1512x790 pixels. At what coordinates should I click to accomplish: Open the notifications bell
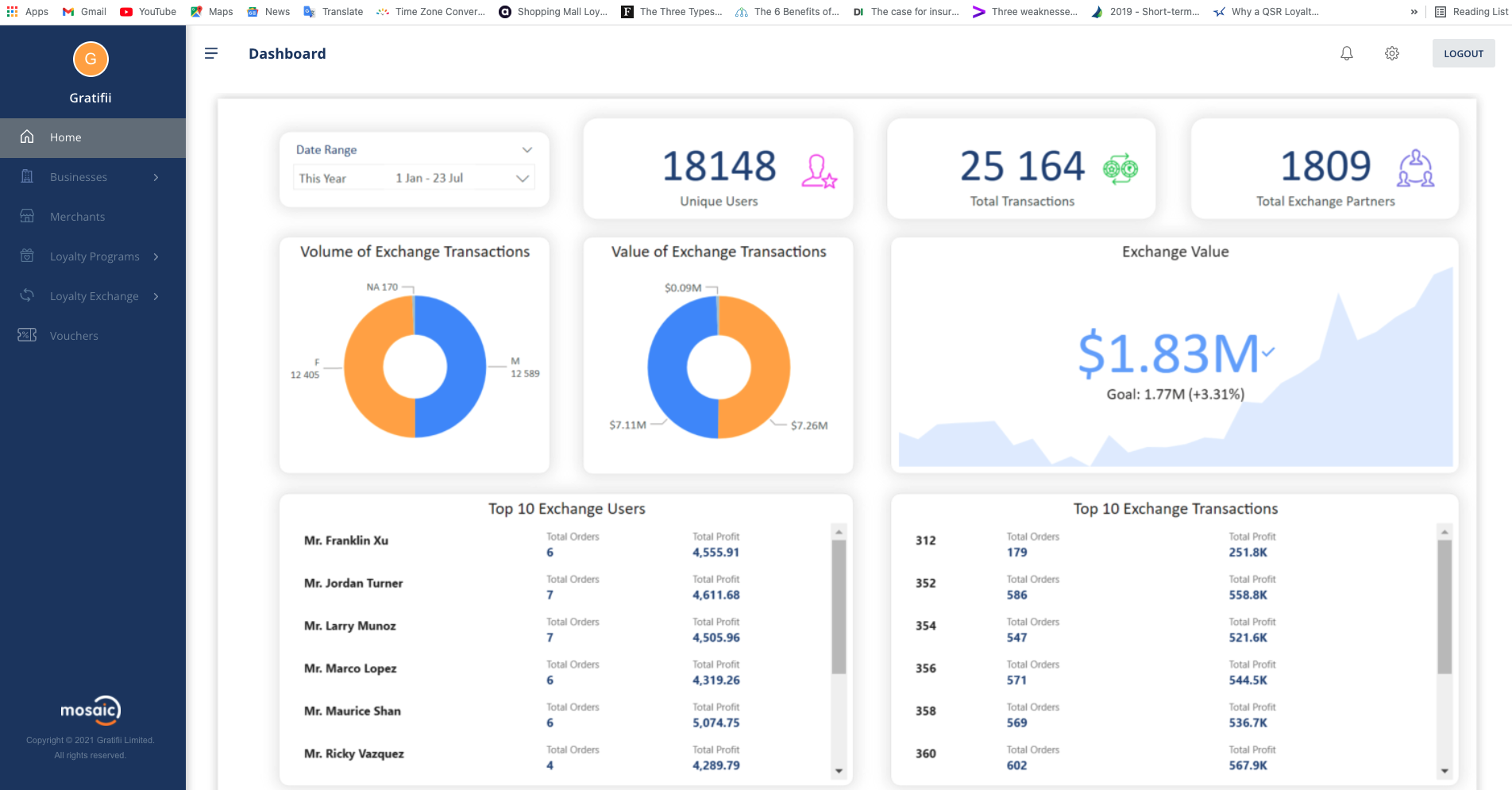1346,53
